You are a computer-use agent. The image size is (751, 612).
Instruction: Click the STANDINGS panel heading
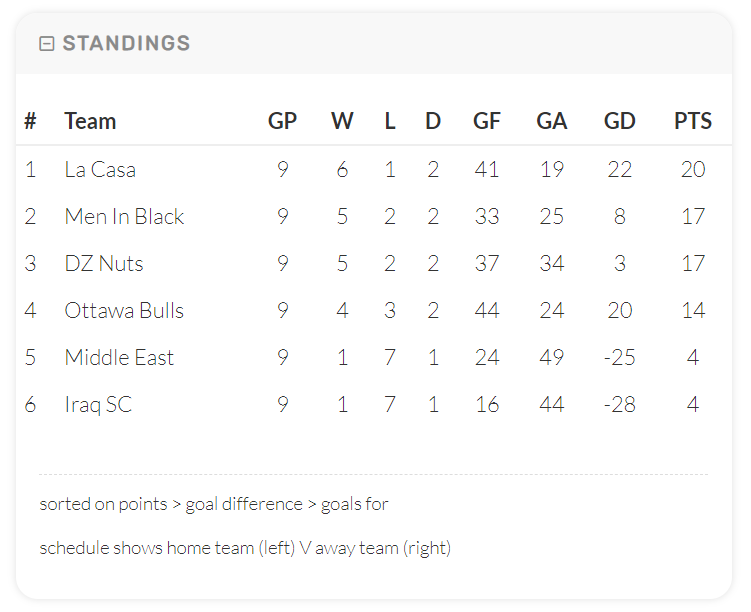126,44
